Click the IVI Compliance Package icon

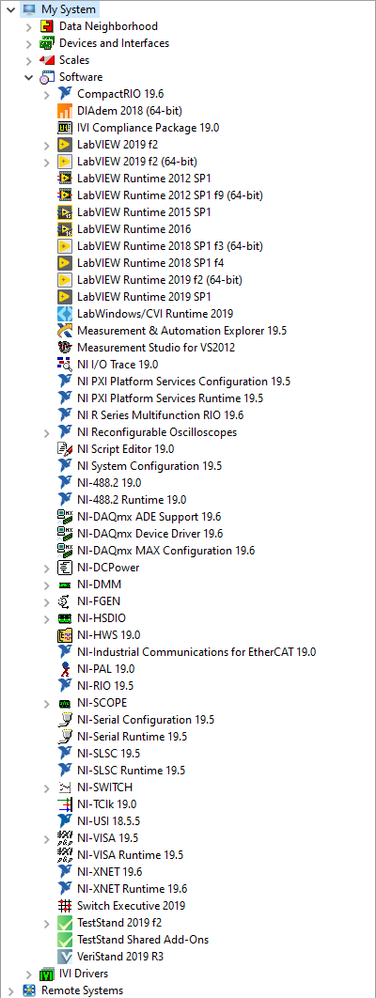point(65,128)
